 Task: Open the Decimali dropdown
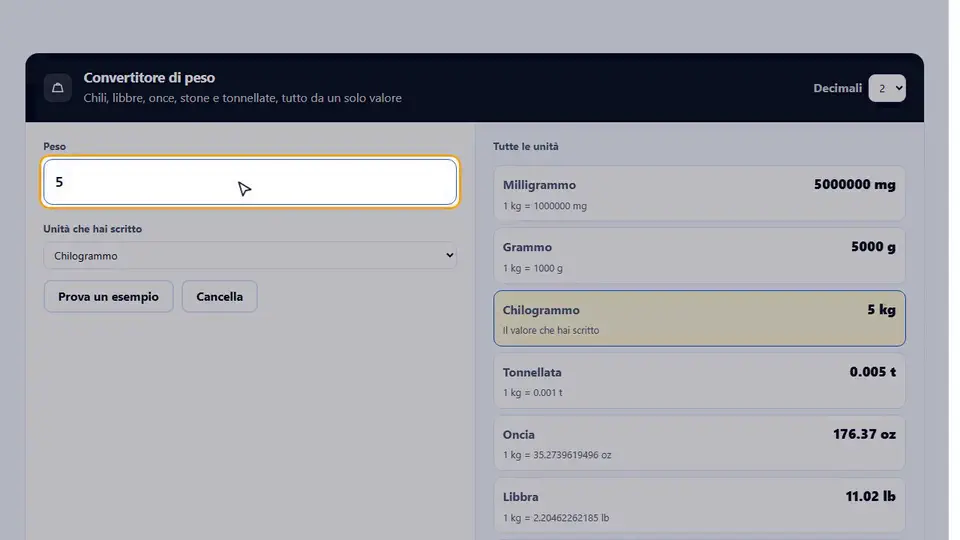tap(887, 88)
